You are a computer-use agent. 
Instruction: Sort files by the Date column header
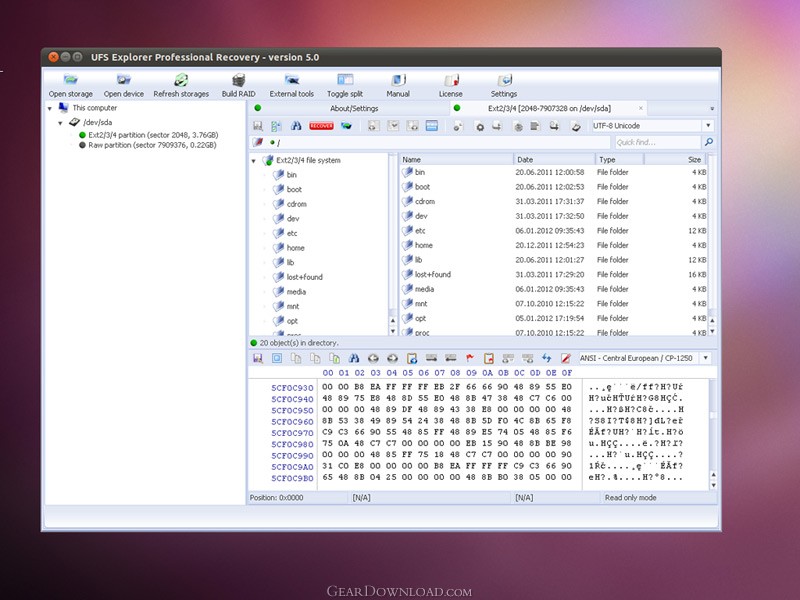(554, 160)
